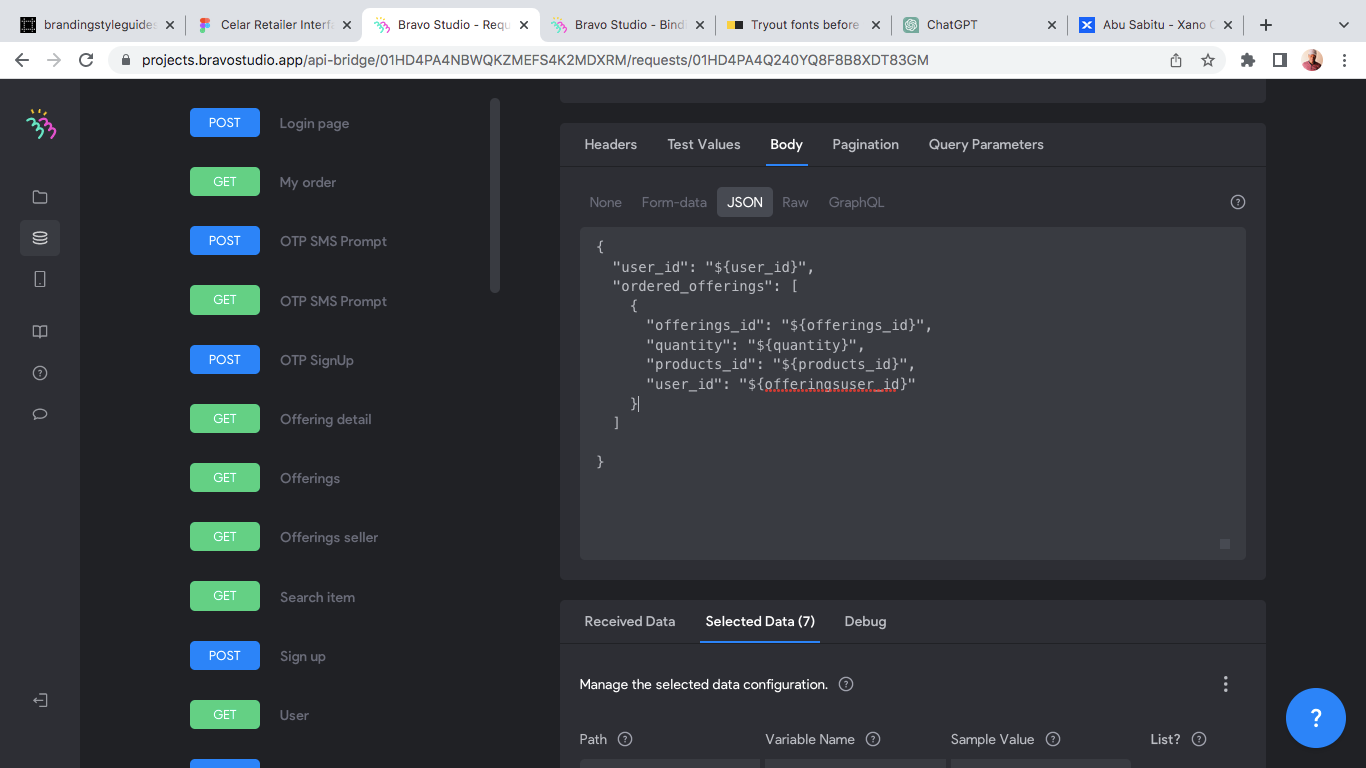Screen dimensions: 1366x768
Task: Open the projects folder icon in sidebar
Action: click(40, 197)
